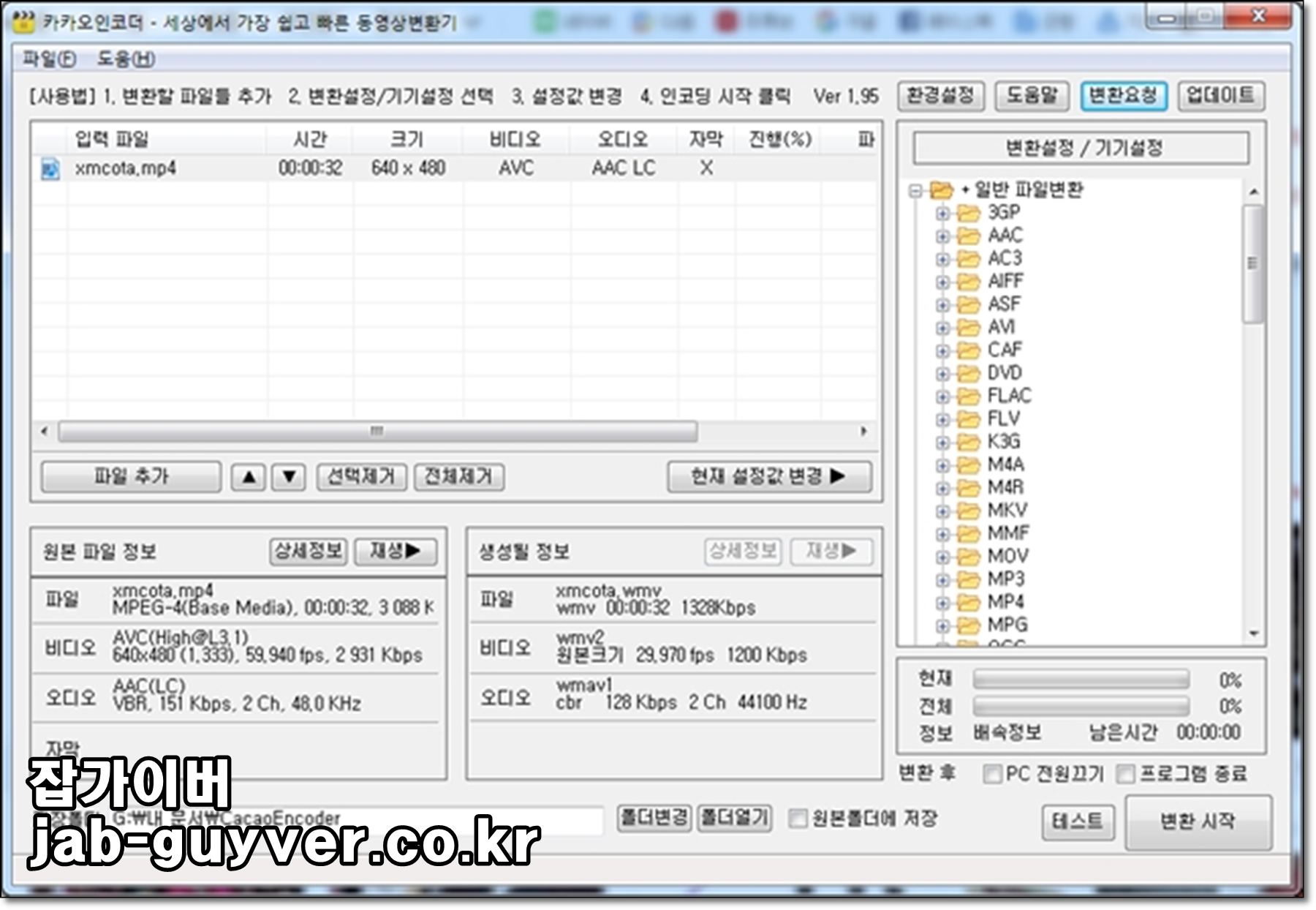Expand the DVD folder node
The width and height of the screenshot is (1316, 910).
tap(943, 374)
